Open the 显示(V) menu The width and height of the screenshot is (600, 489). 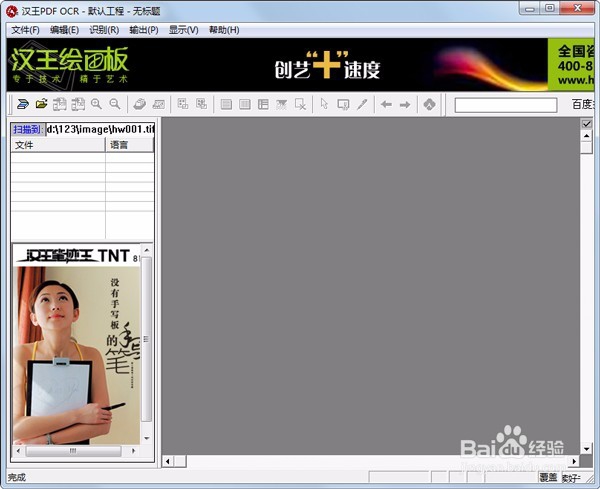pyautogui.click(x=184, y=30)
